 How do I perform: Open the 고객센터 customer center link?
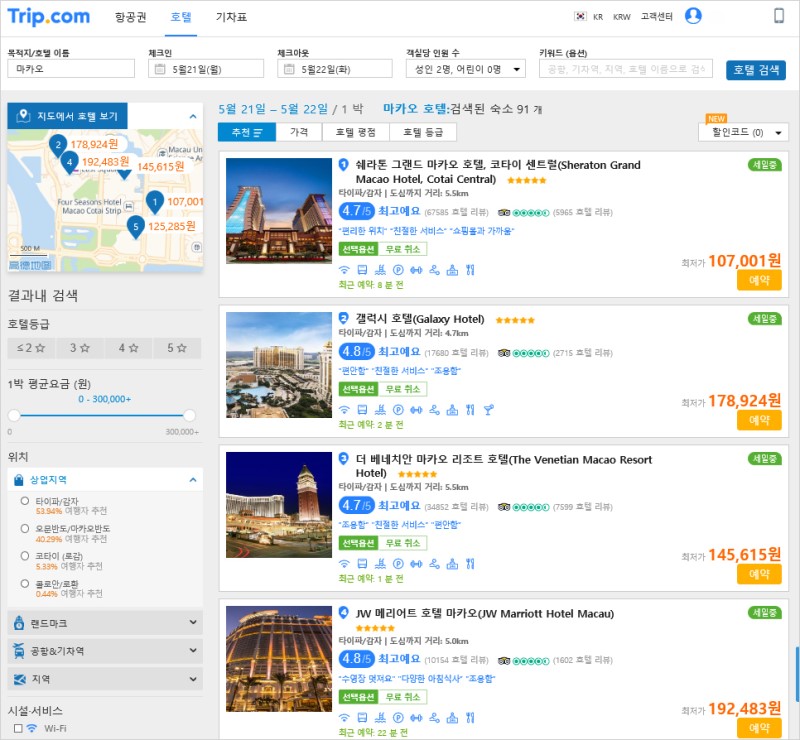click(x=656, y=16)
